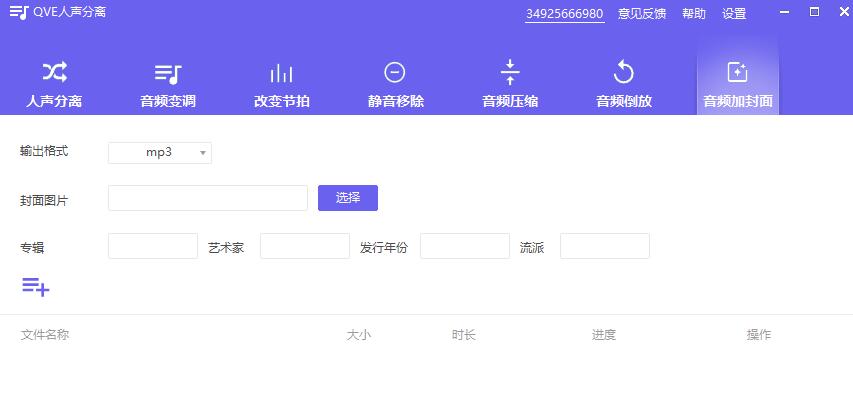
Task: Select the 发行年份 release year field
Action: point(464,246)
